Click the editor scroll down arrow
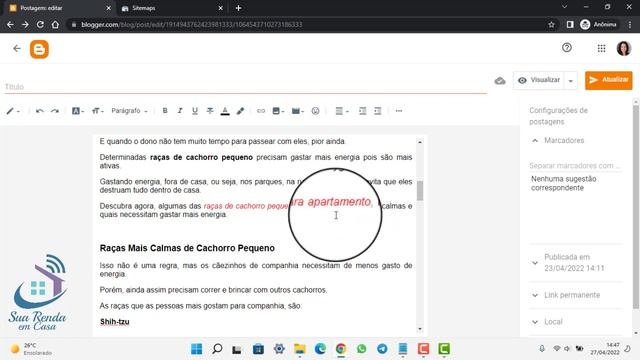Viewport: 640px width, 360px height. [420, 329]
